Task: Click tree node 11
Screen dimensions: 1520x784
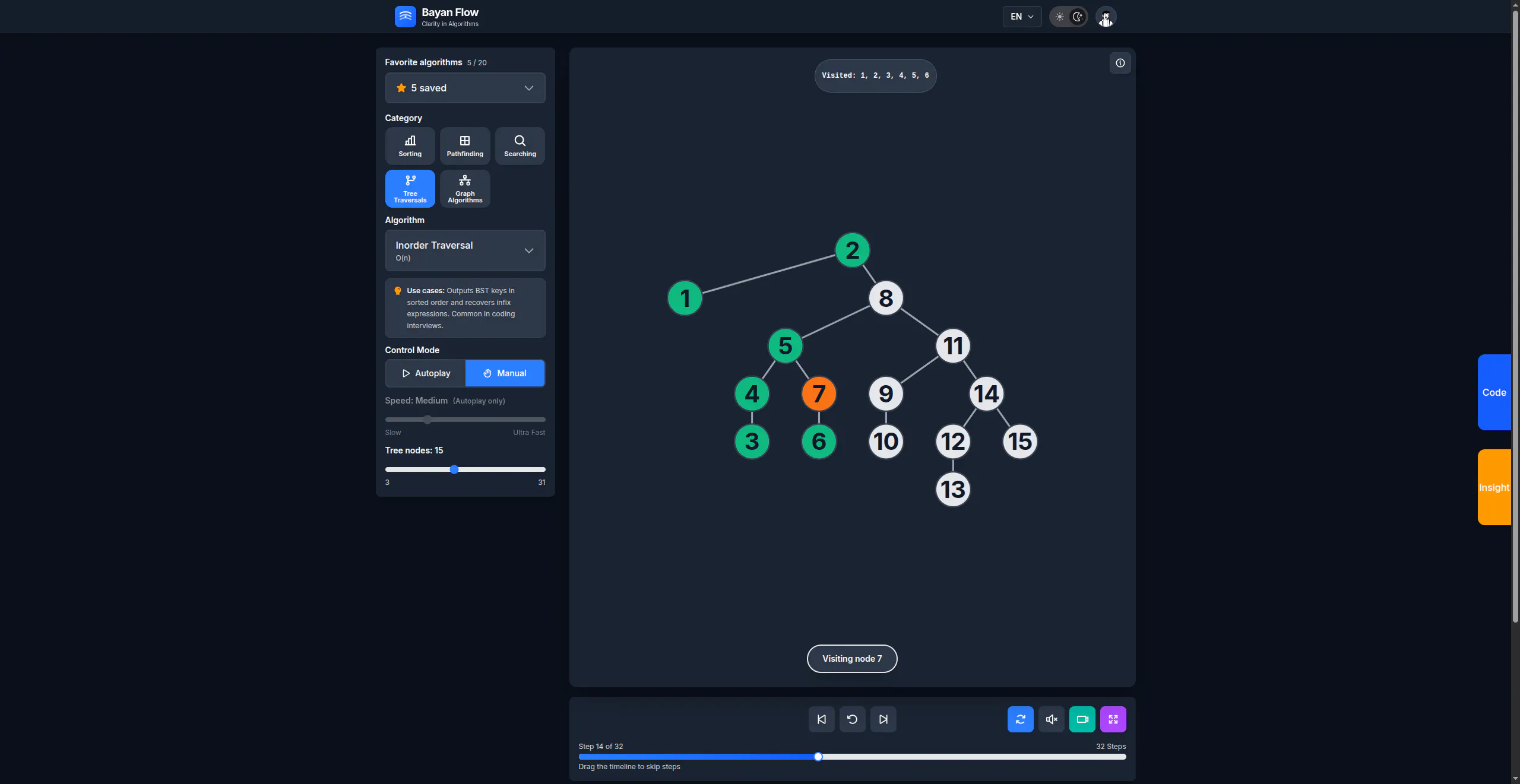Action: (x=953, y=346)
